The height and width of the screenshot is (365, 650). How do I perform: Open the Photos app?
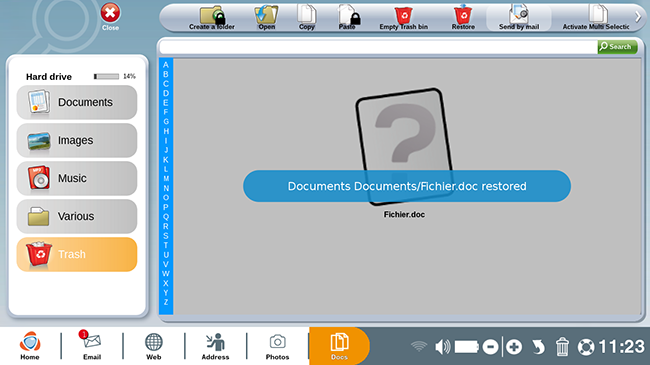coord(277,346)
